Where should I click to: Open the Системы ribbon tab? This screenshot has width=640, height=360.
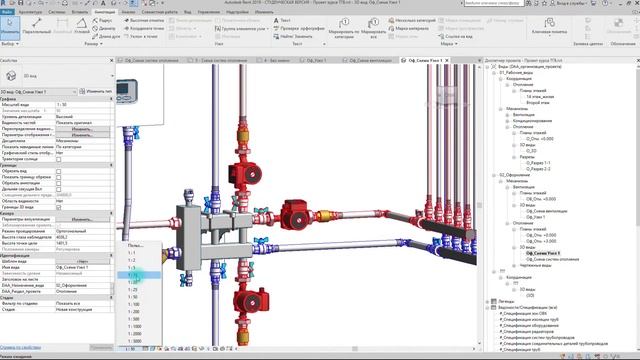(56, 12)
